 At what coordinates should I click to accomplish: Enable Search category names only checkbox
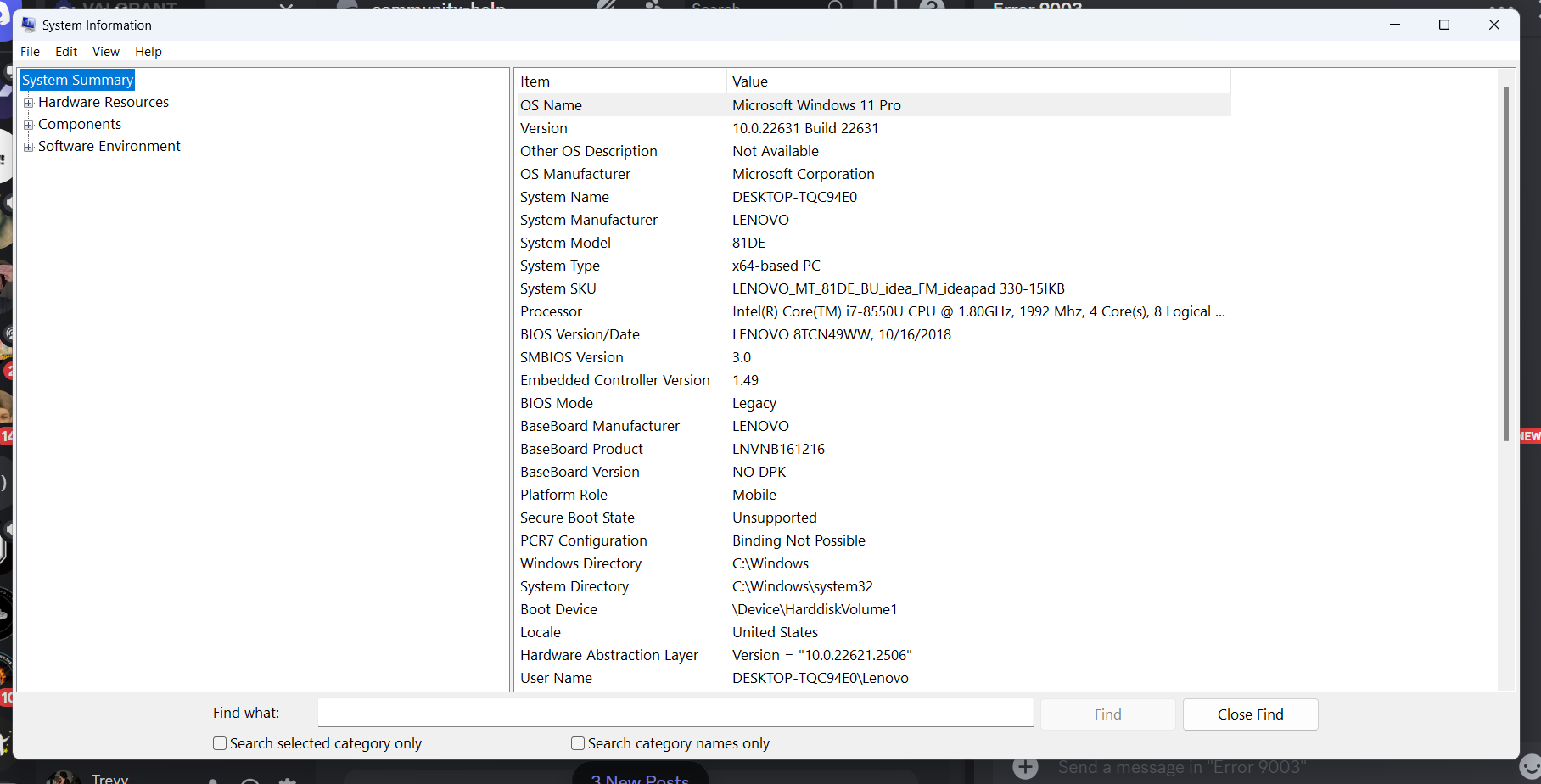pos(578,743)
